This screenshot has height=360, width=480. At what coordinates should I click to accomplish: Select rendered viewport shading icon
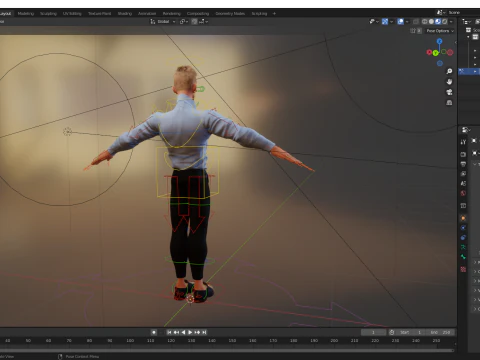pyautogui.click(x=444, y=22)
